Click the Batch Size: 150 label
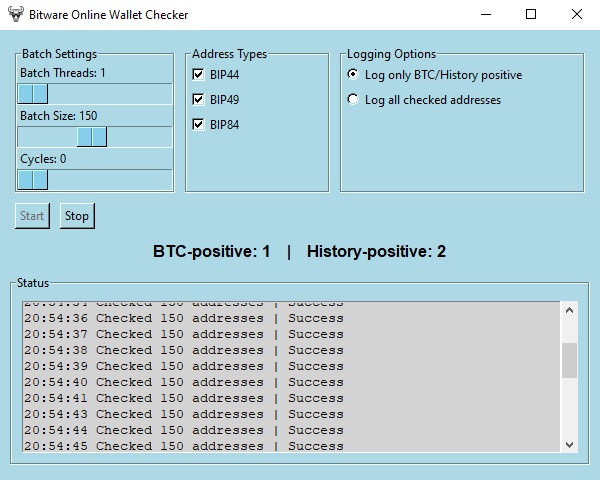 pos(59,116)
